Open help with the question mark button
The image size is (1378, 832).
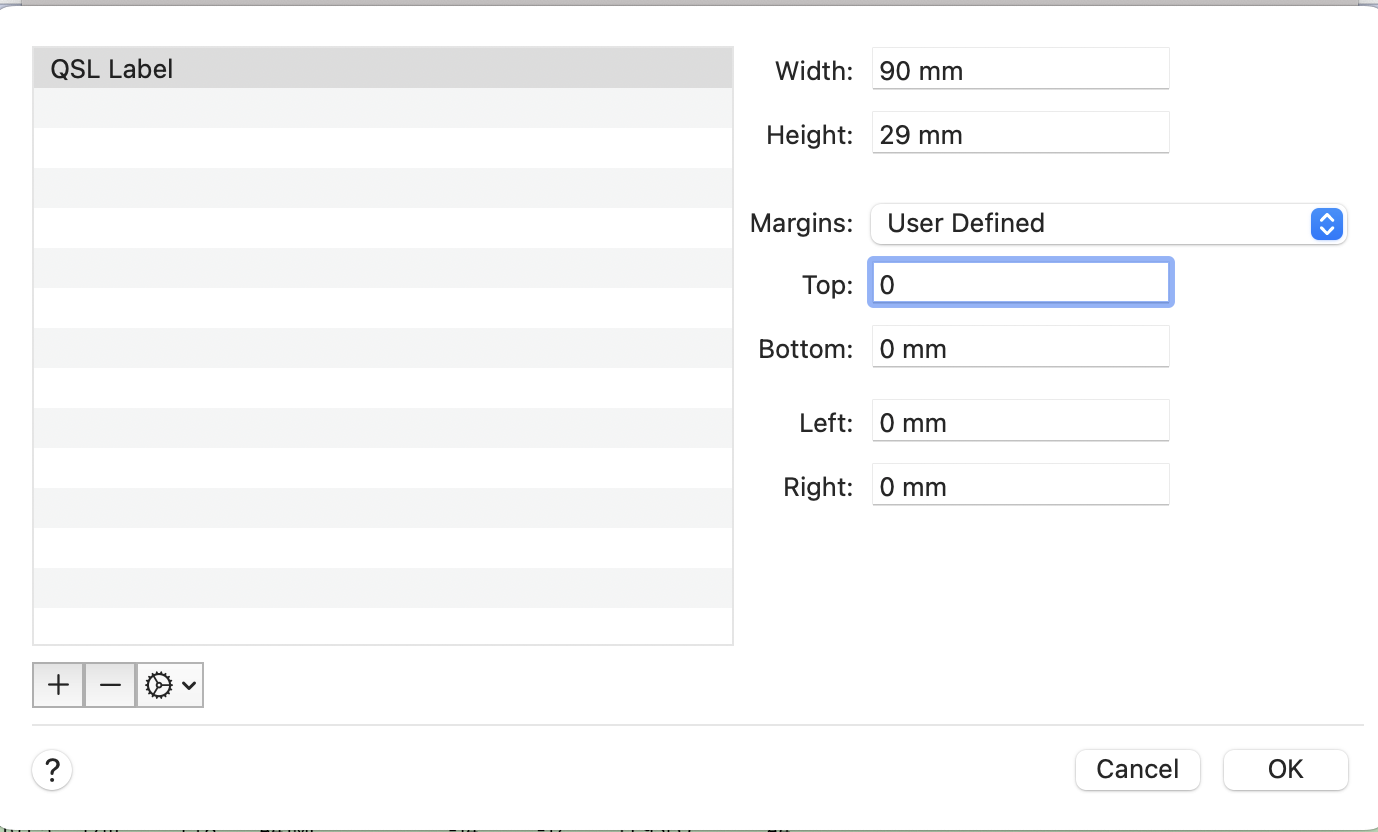point(52,770)
